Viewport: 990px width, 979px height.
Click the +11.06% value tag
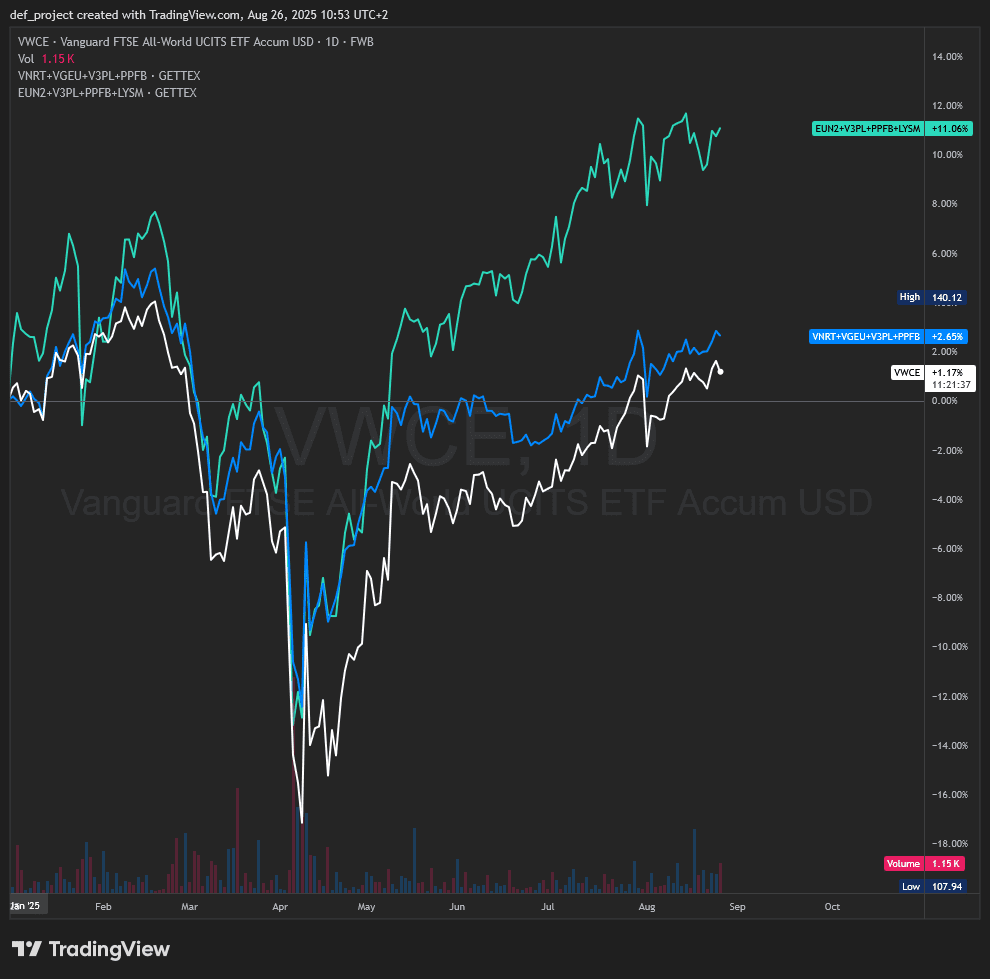coord(947,128)
